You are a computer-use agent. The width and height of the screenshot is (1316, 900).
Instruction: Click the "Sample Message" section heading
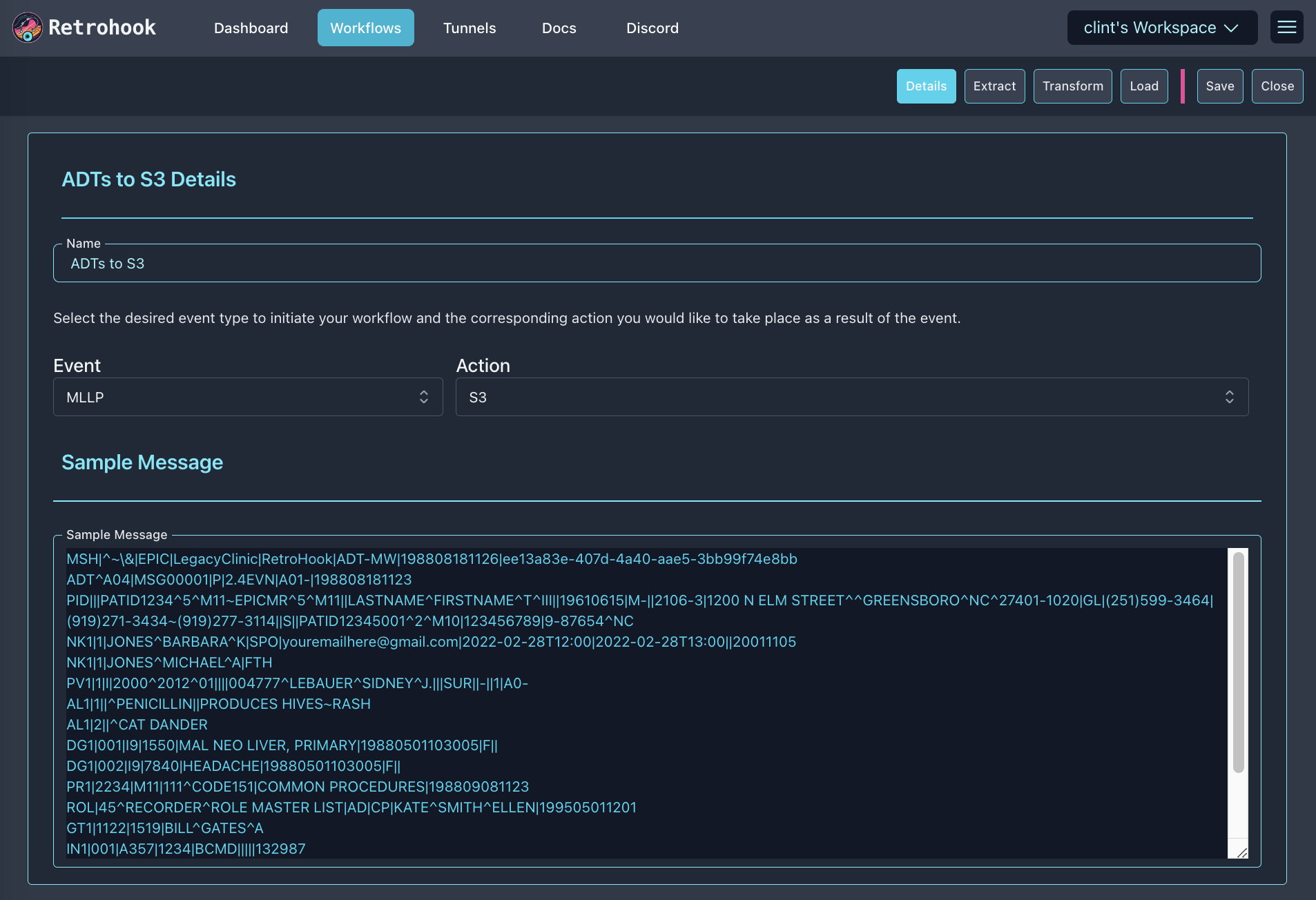(x=142, y=462)
